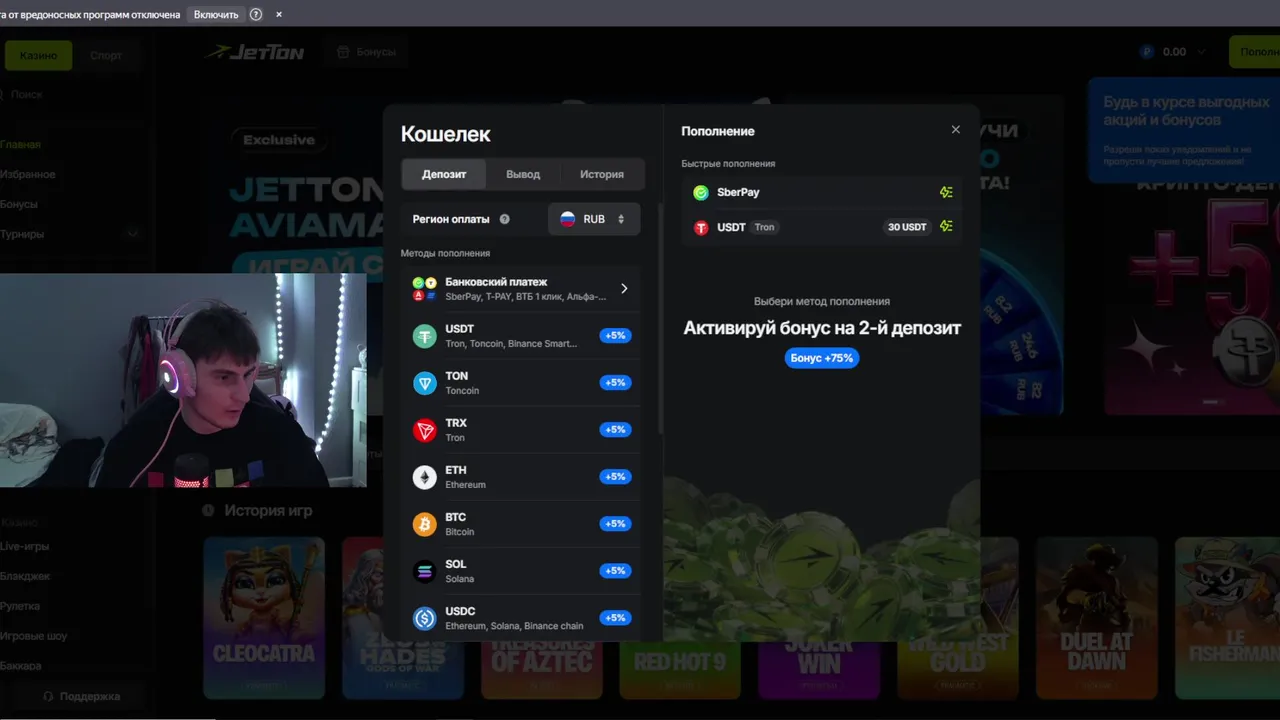Screen dimensions: 1280x720
Task: Click the +5% badge on USDT row
Action: (x=615, y=336)
